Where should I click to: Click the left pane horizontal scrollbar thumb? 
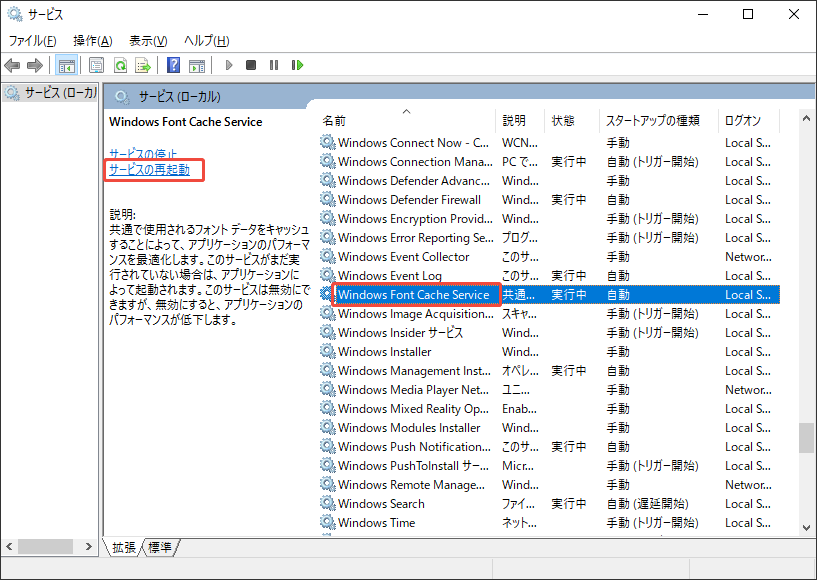pos(45,547)
